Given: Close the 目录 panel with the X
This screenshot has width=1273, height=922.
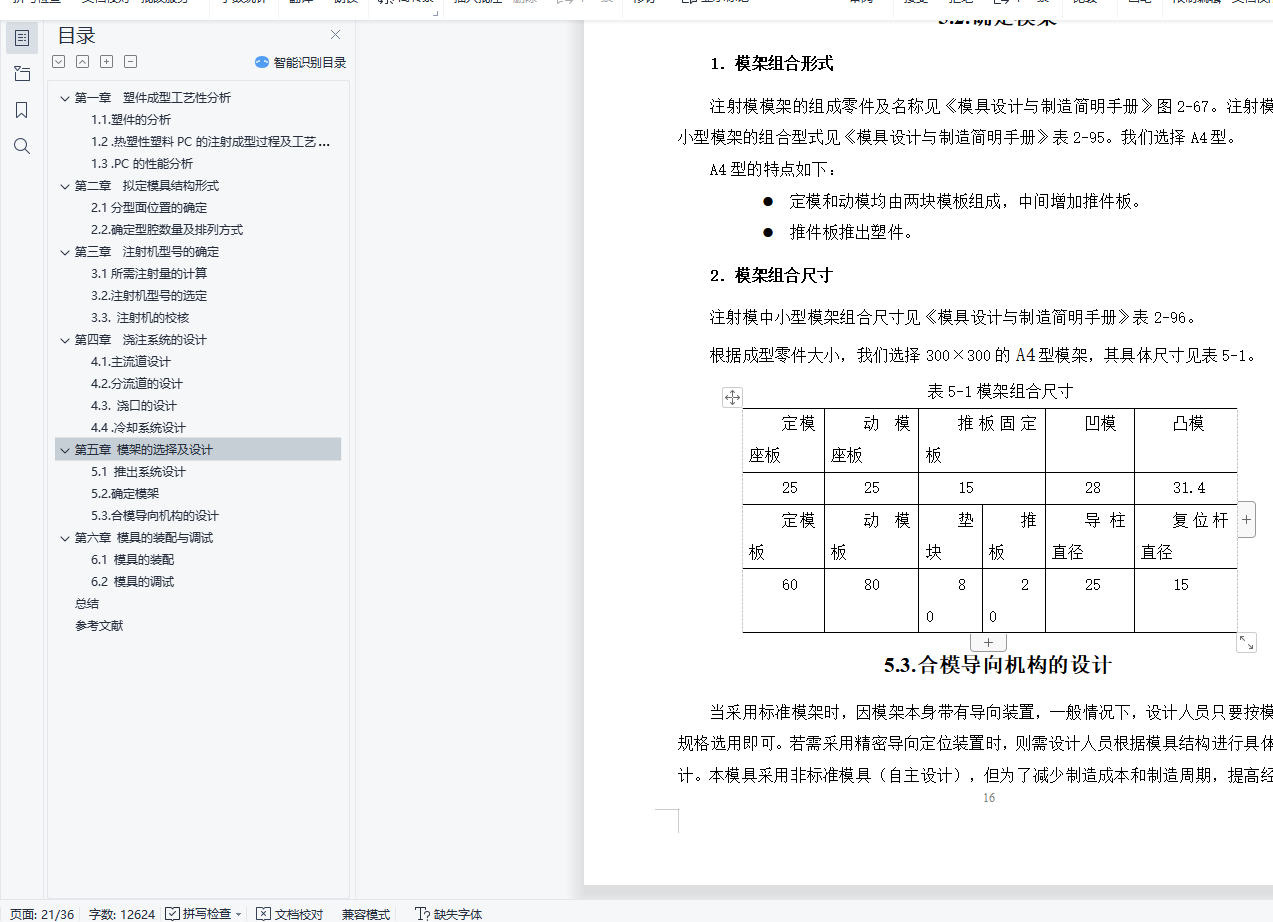Looking at the screenshot, I should pos(335,35).
